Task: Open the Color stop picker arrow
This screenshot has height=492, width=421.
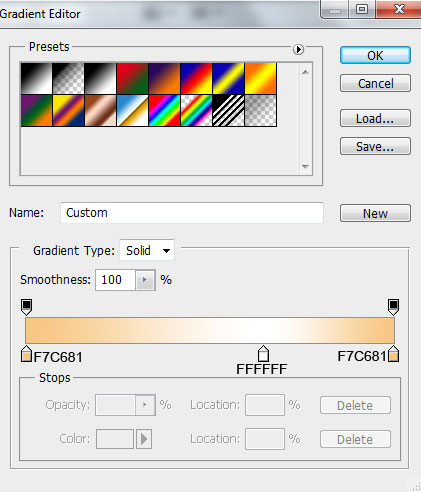Action: [144, 439]
